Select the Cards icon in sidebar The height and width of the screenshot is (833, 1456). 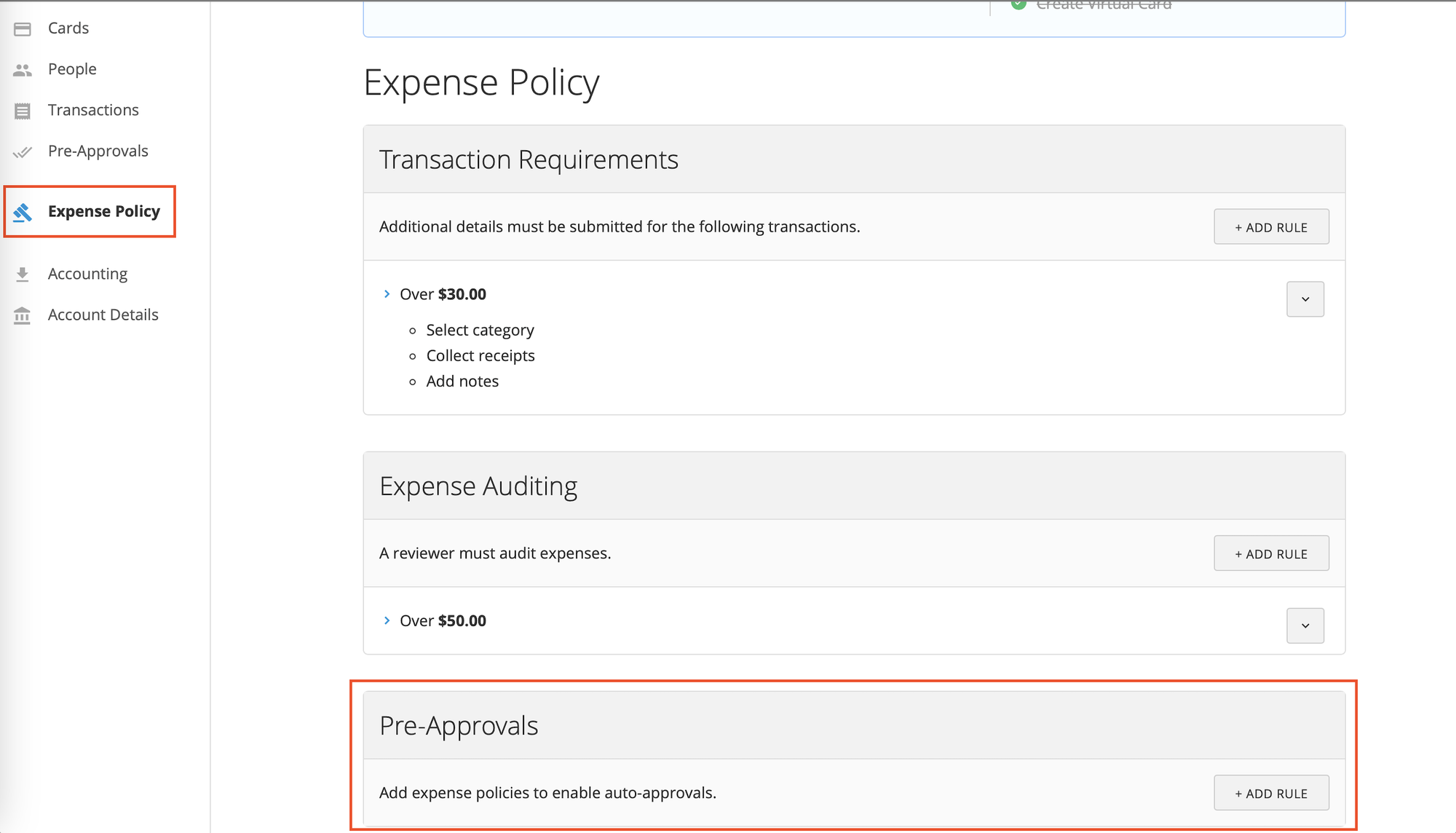tap(23, 28)
